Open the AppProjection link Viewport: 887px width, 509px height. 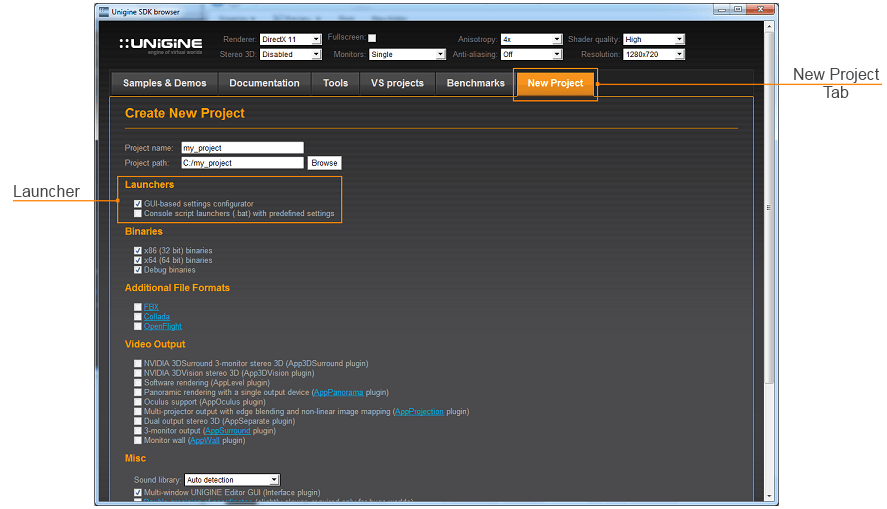[x=419, y=412]
